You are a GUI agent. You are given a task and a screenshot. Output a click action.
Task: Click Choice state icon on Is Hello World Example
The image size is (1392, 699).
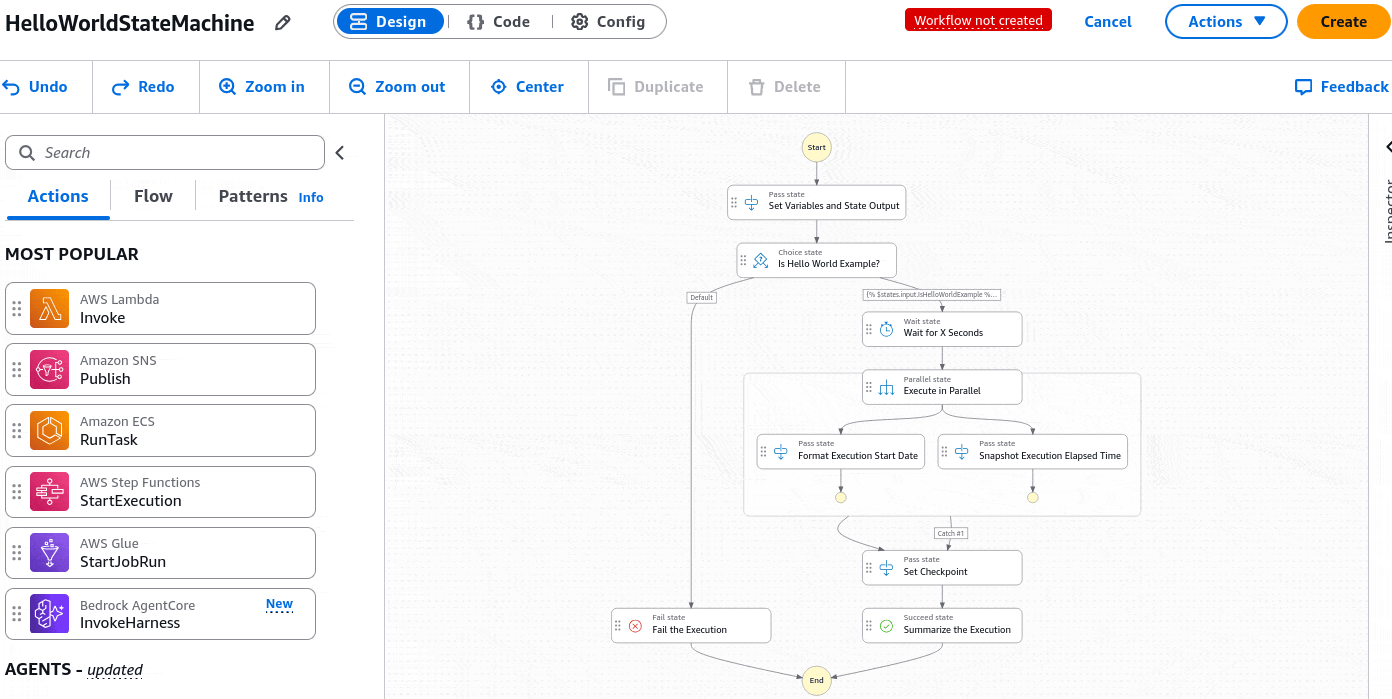(x=761, y=260)
